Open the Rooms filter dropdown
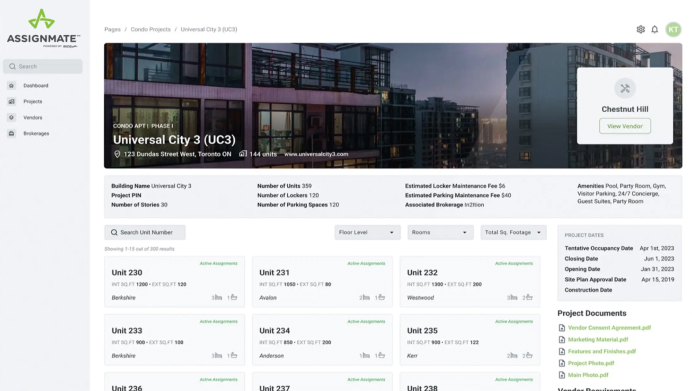 pyautogui.click(x=440, y=233)
